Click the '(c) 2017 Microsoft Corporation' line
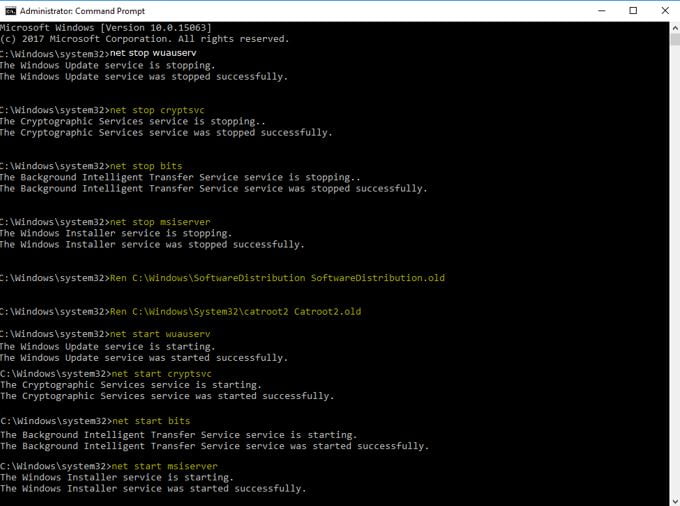Image resolution: width=680 pixels, height=506 pixels. click(x=144, y=39)
